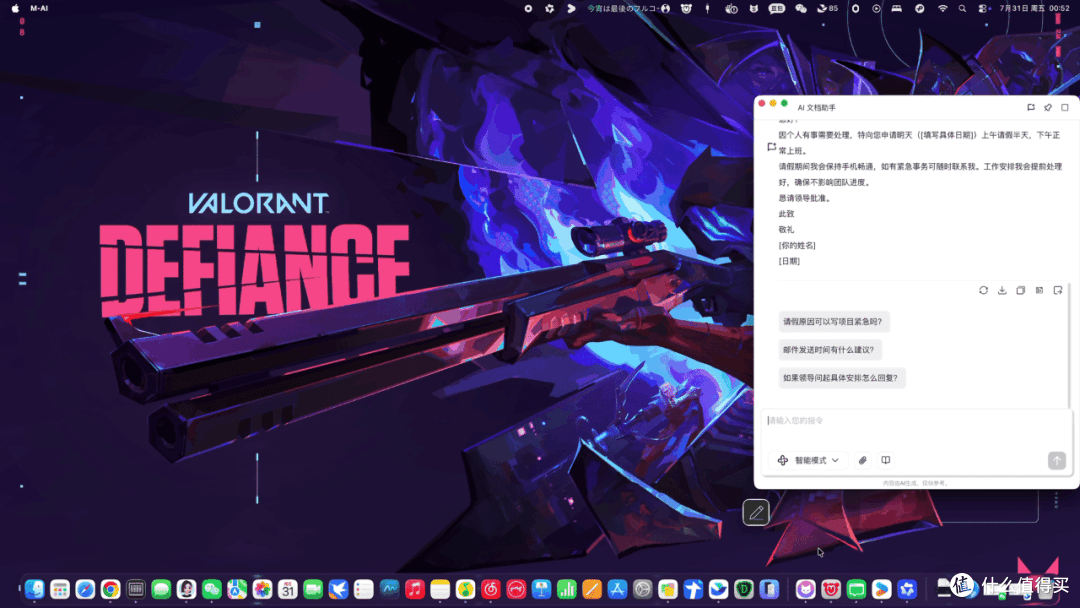Image resolution: width=1080 pixels, height=608 pixels.
Task: Open FaceTime in the Dock
Action: click(x=313, y=589)
